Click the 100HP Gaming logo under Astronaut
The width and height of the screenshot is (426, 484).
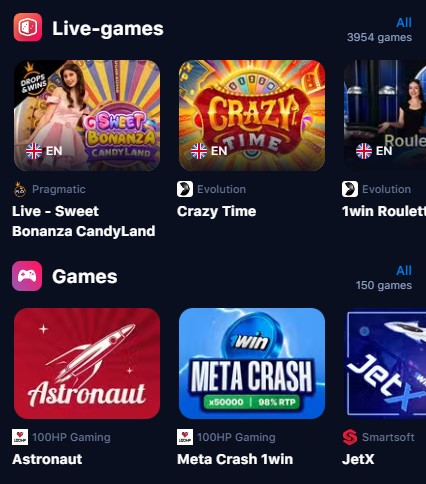pyautogui.click(x=20, y=437)
